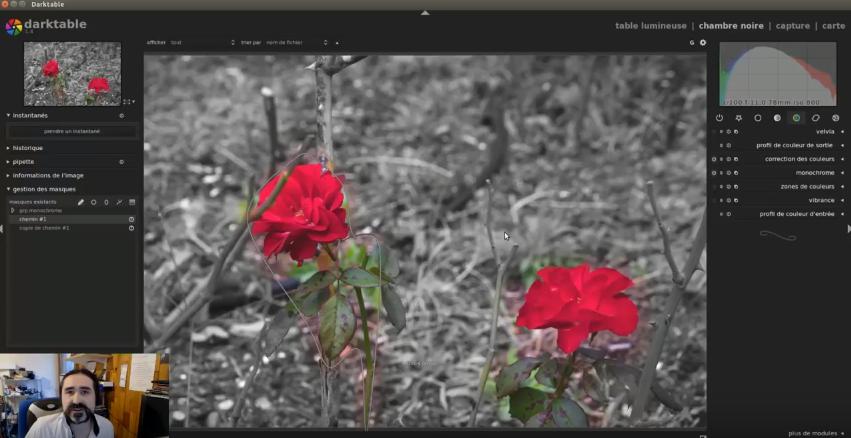
Task: Switch to table lumineuse view
Action: (x=650, y=26)
